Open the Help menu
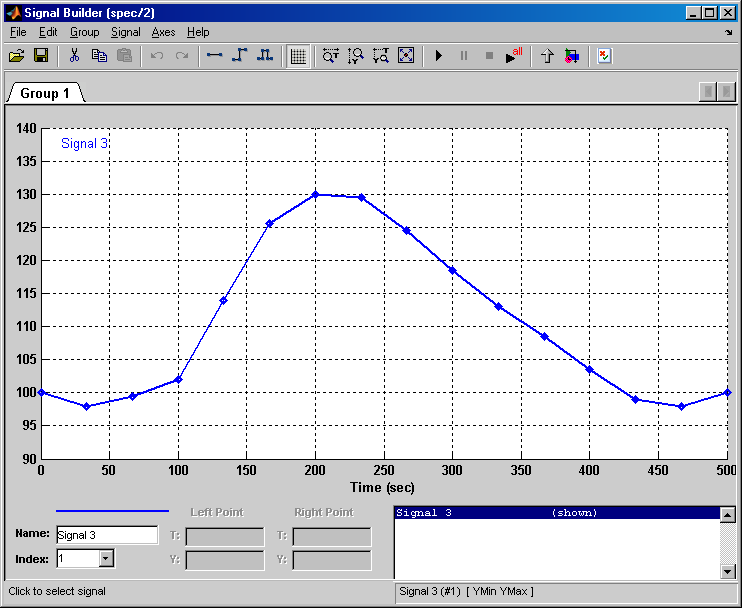This screenshot has width=742, height=608. coord(198,32)
